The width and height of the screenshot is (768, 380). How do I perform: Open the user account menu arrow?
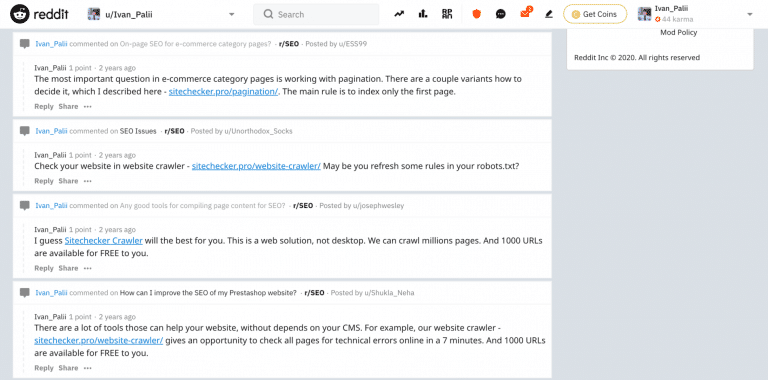click(x=749, y=14)
